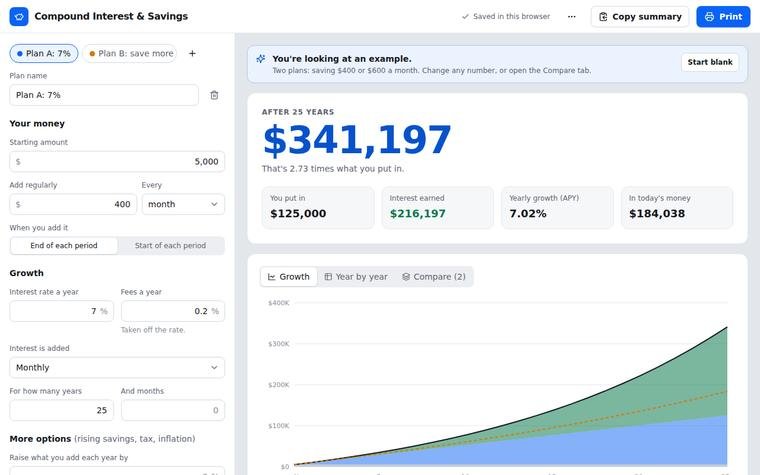Click the chevron on the Monthly dropdown
The width and height of the screenshot is (760, 475).
(214, 367)
